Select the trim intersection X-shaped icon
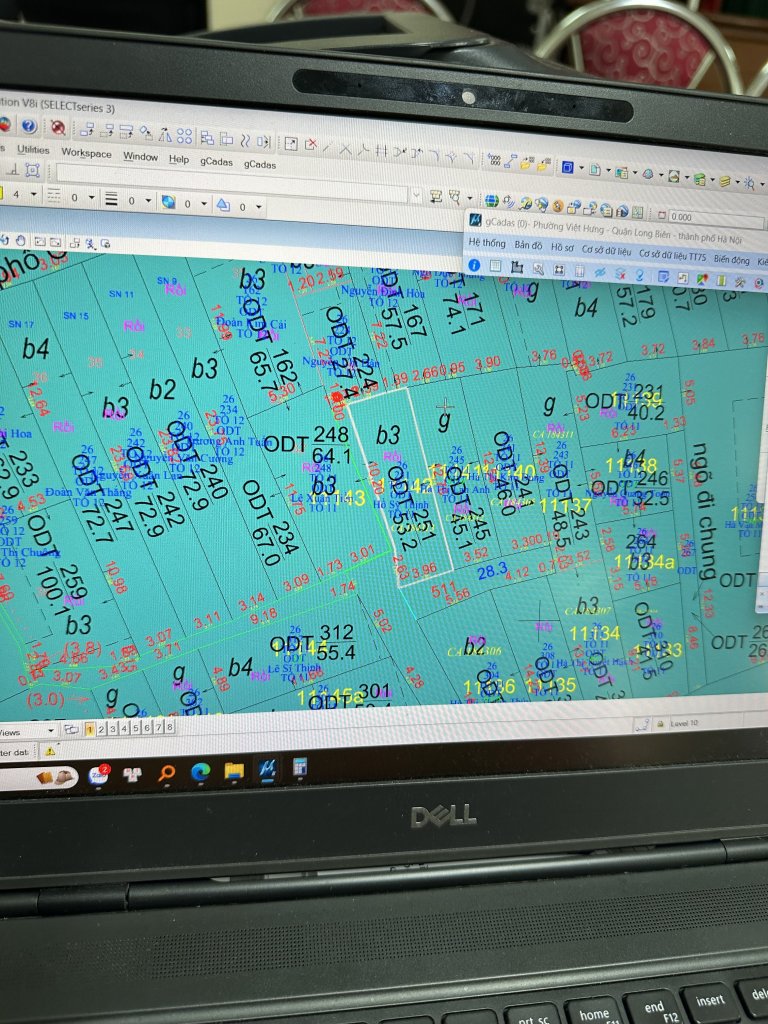Image resolution: width=768 pixels, height=1024 pixels. [x=345, y=150]
